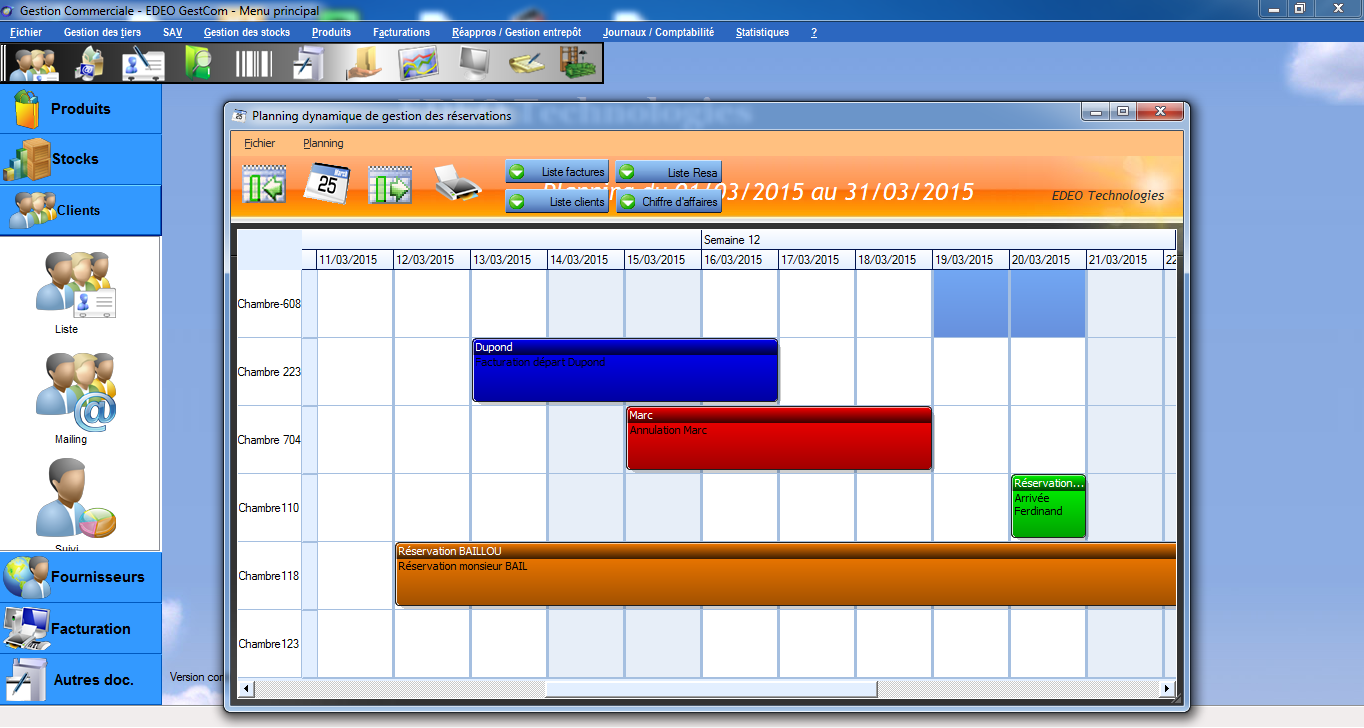Open the Gestion des stocks menu

click(x=246, y=32)
